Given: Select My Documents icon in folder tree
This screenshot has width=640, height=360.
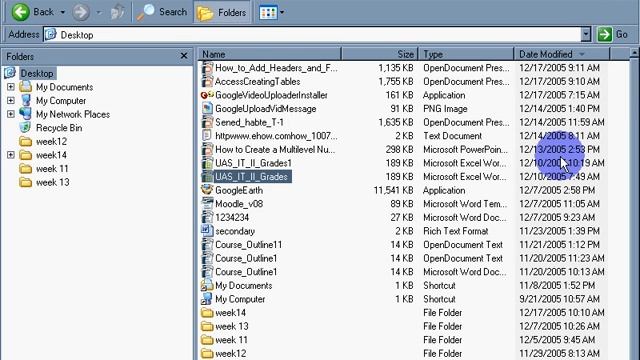Looking at the screenshot, I should coord(25,87).
